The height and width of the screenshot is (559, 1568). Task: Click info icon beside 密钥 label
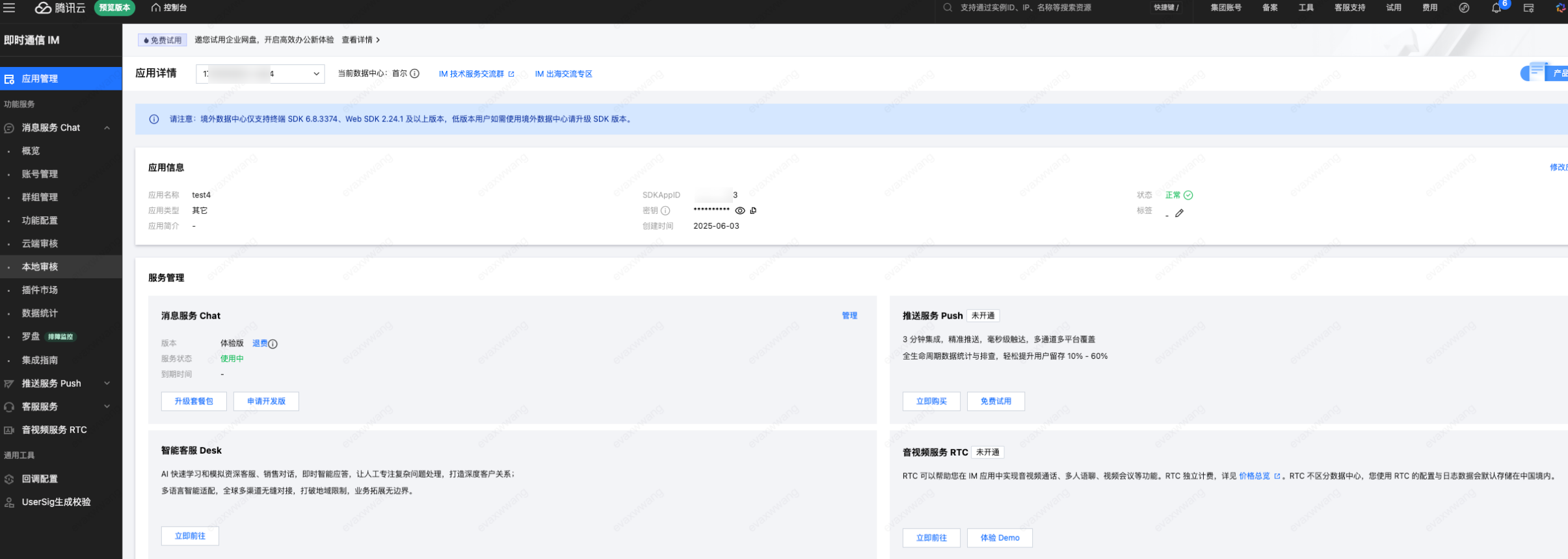click(x=666, y=211)
